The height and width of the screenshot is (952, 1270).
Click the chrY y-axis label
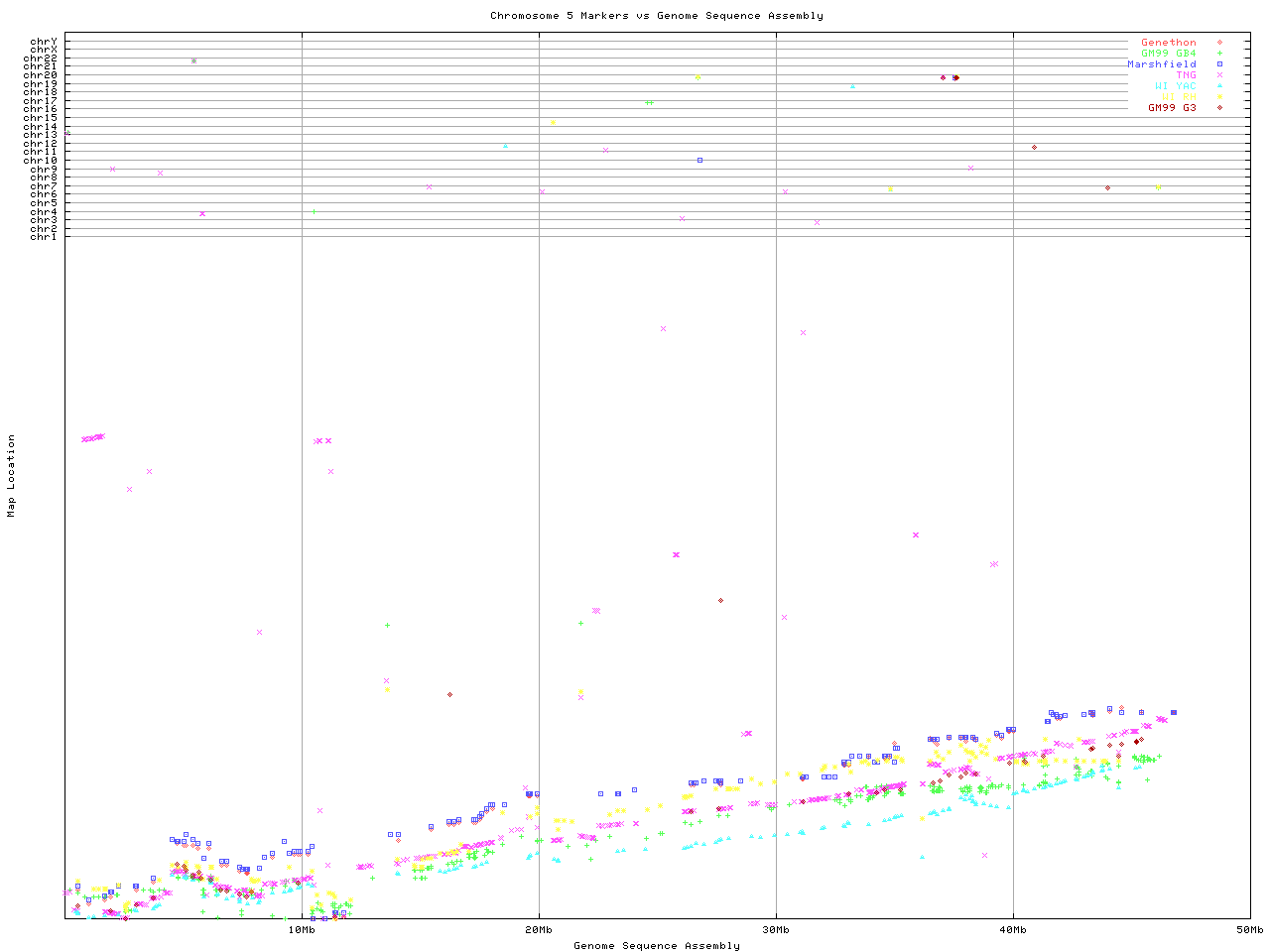44,42
